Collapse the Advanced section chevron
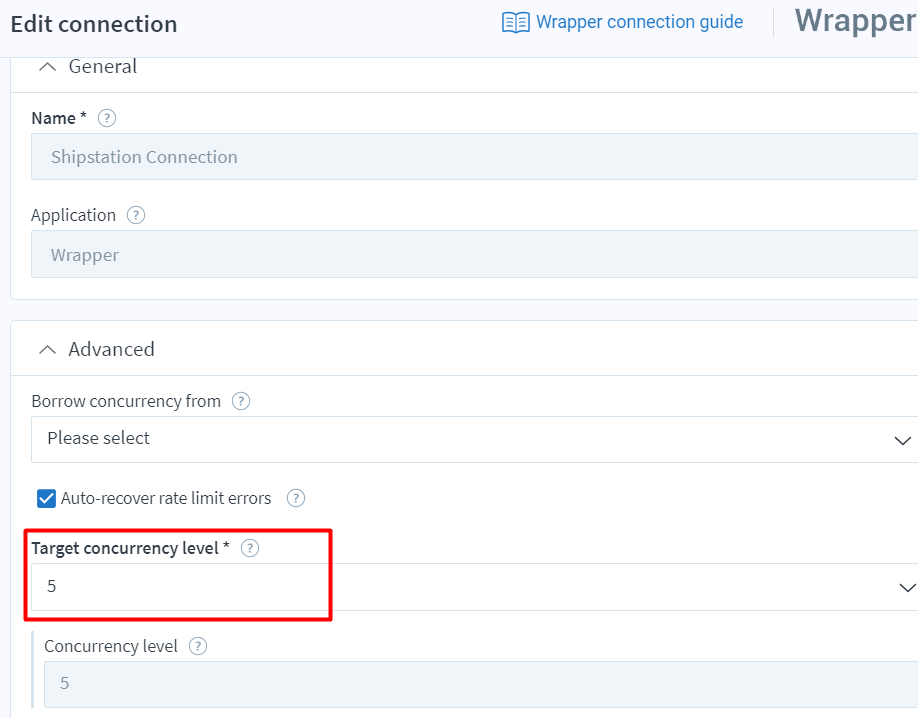Viewport: 918px width, 718px height. [x=47, y=350]
